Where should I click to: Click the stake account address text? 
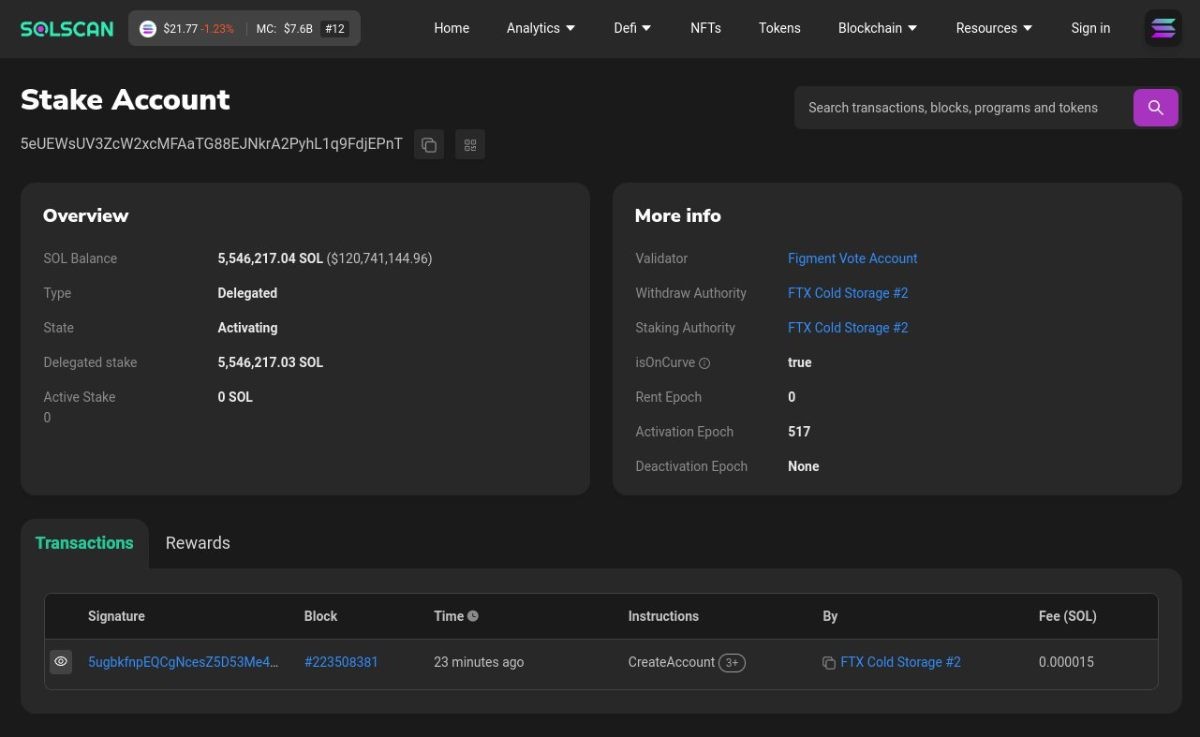(x=211, y=144)
